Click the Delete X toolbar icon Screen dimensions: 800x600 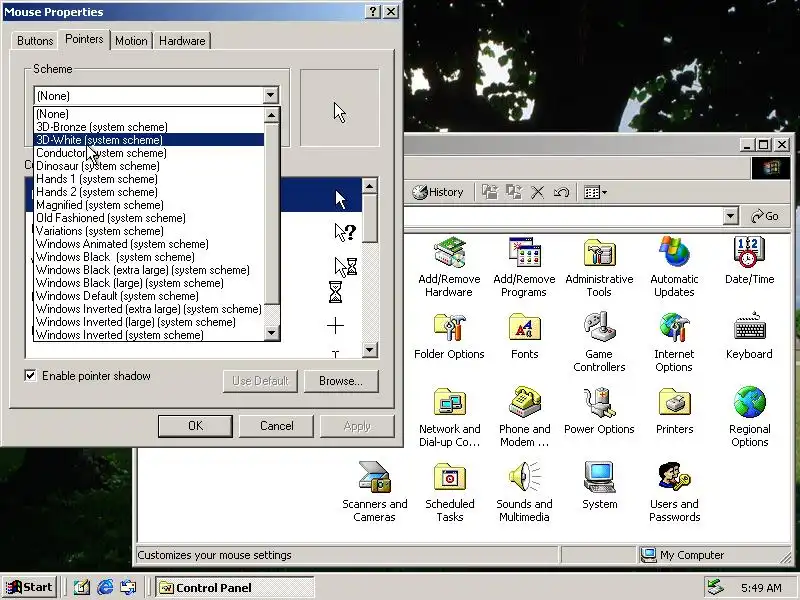pos(537,192)
